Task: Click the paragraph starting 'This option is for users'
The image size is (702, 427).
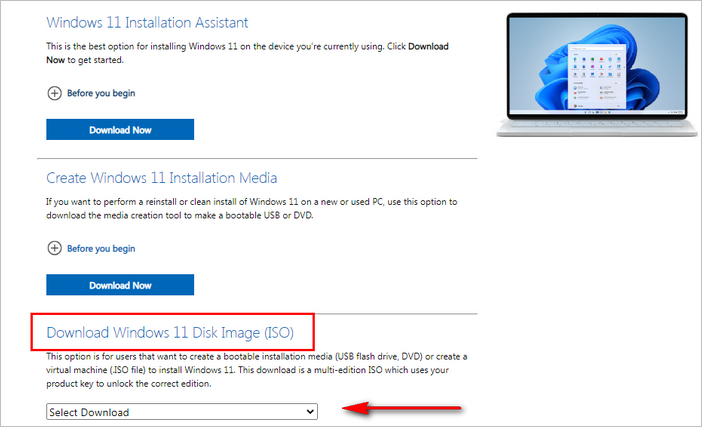Action: point(257,370)
